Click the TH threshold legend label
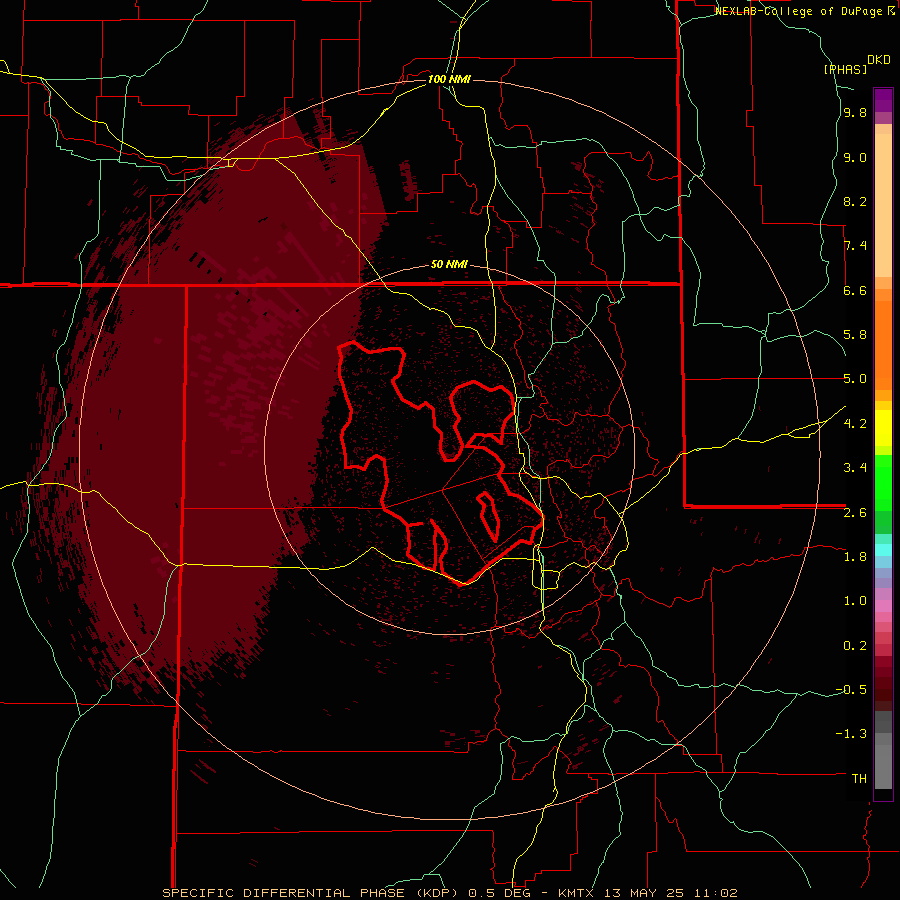Screen dimensions: 900x900 (859, 779)
